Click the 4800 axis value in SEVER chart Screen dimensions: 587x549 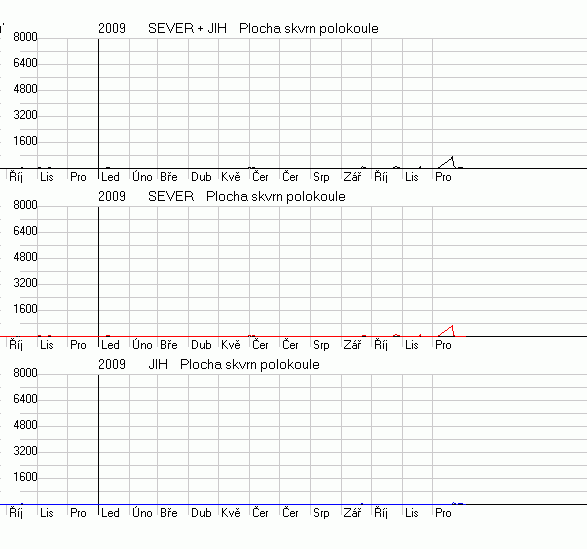click(25, 257)
